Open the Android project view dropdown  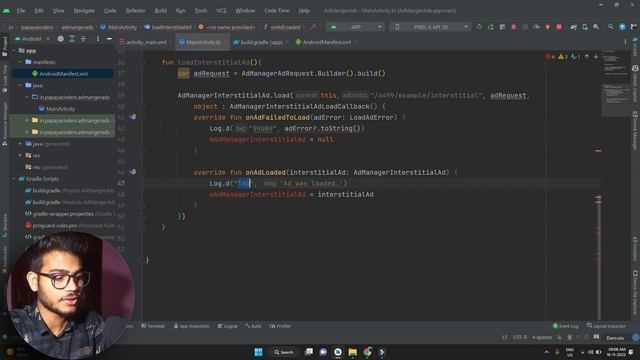pyautogui.click(x=32, y=39)
